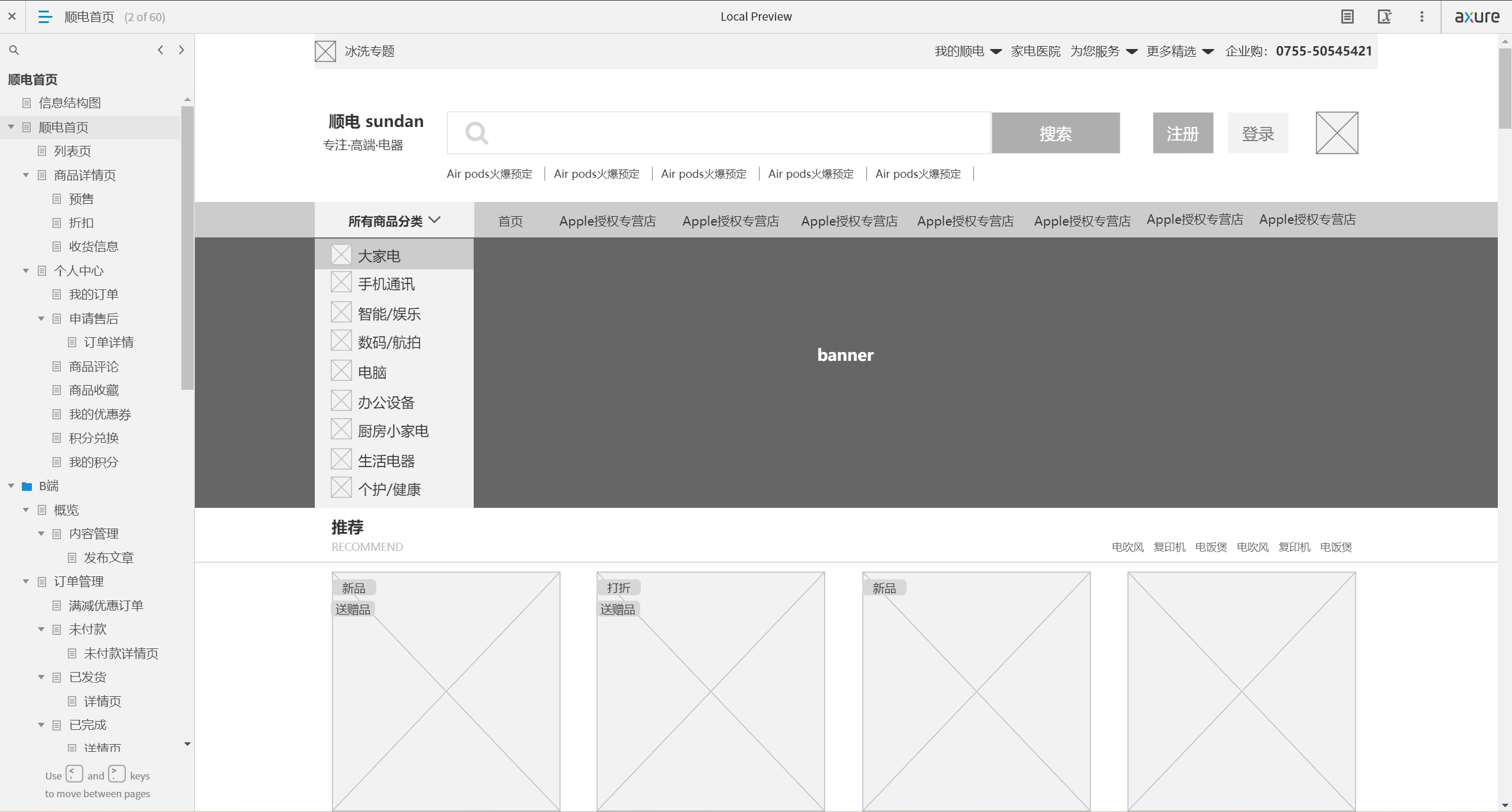Click the page icon beside 列表页
The width and height of the screenshot is (1512, 812).
(42, 151)
